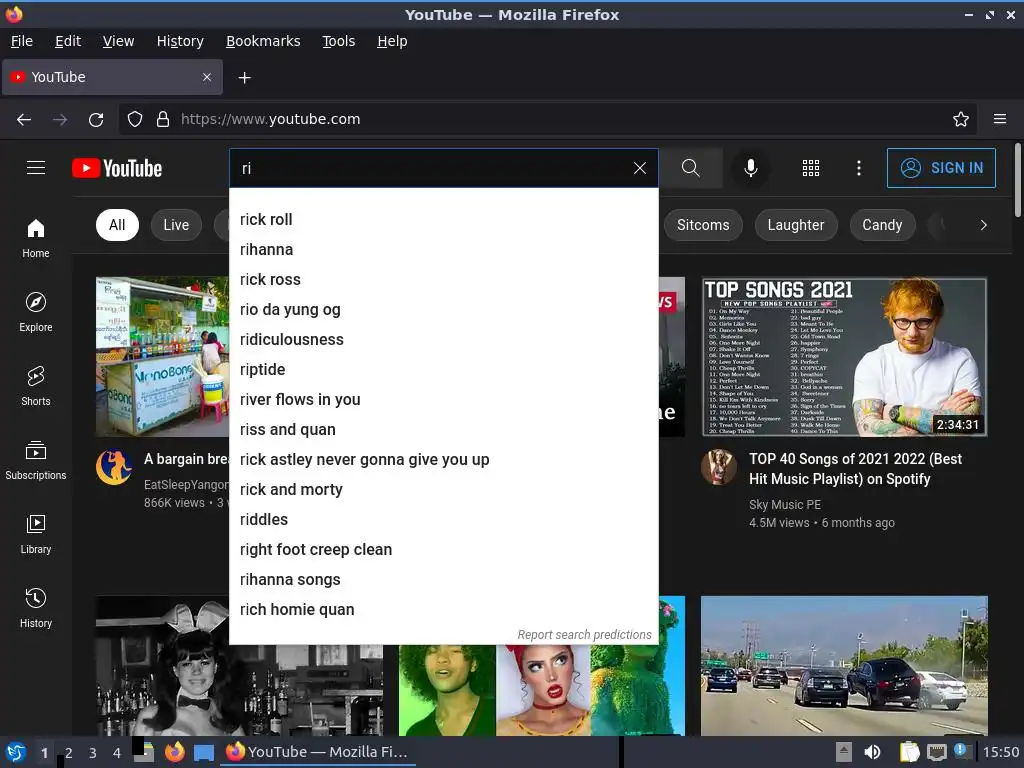
Task: Choose 'ridiculousness' suggestion
Action: pos(443,340)
